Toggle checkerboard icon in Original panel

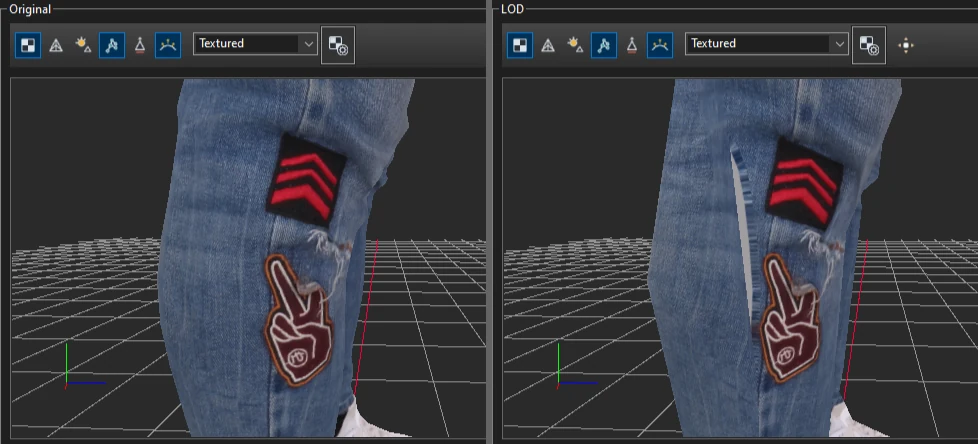click(28, 45)
